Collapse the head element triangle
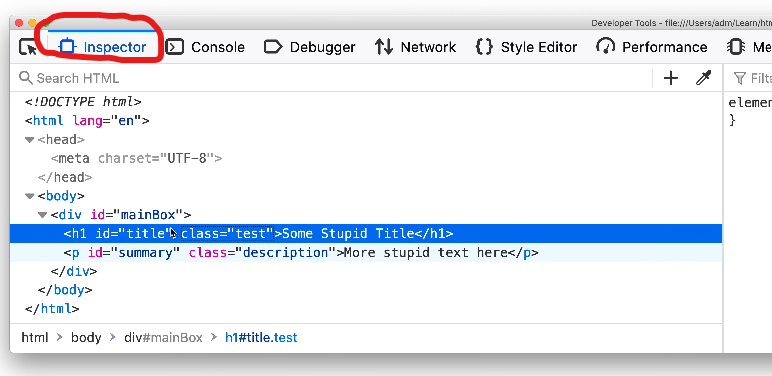This screenshot has height=376, width=772. [30, 140]
